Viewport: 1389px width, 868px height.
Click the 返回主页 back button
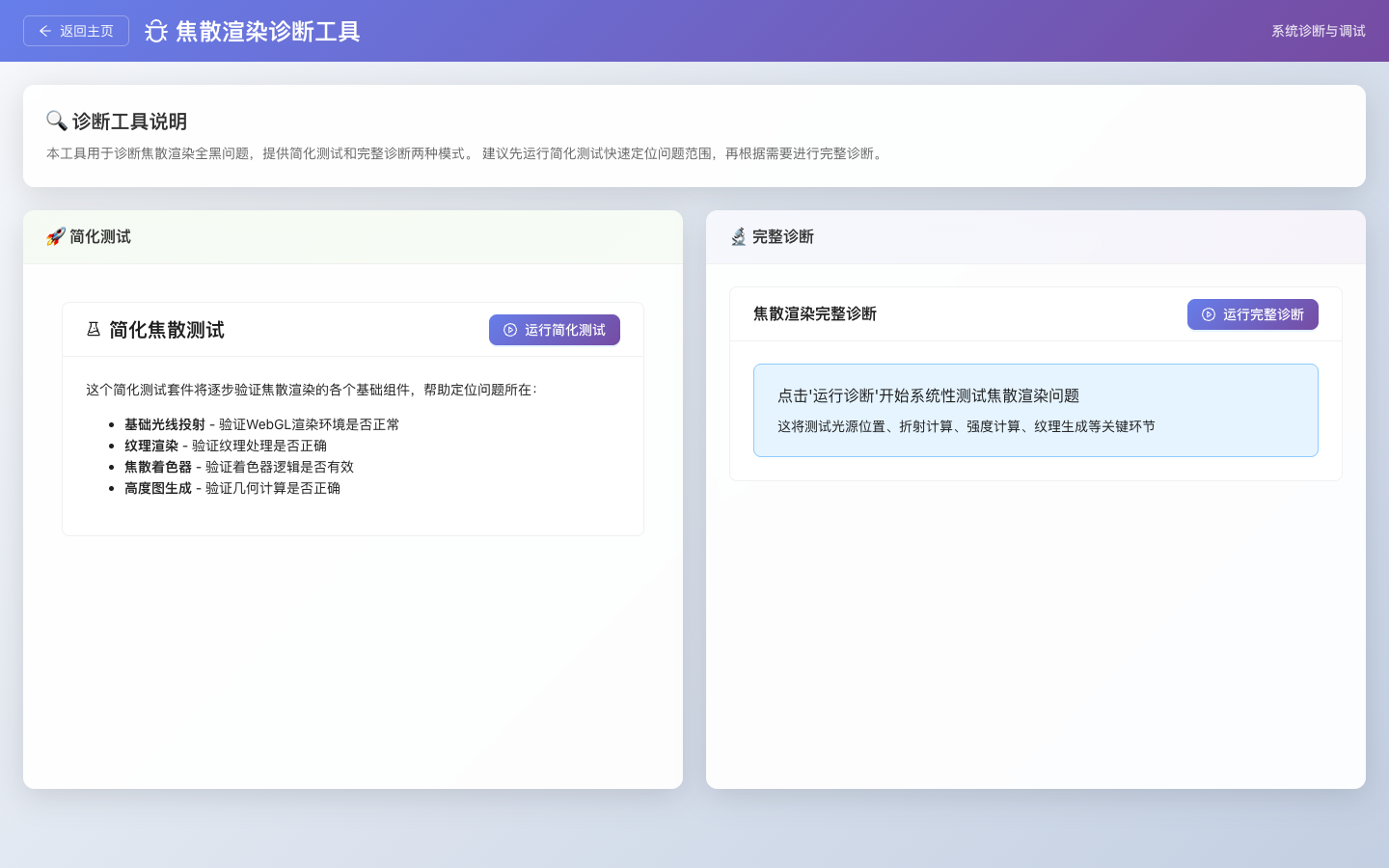76,31
